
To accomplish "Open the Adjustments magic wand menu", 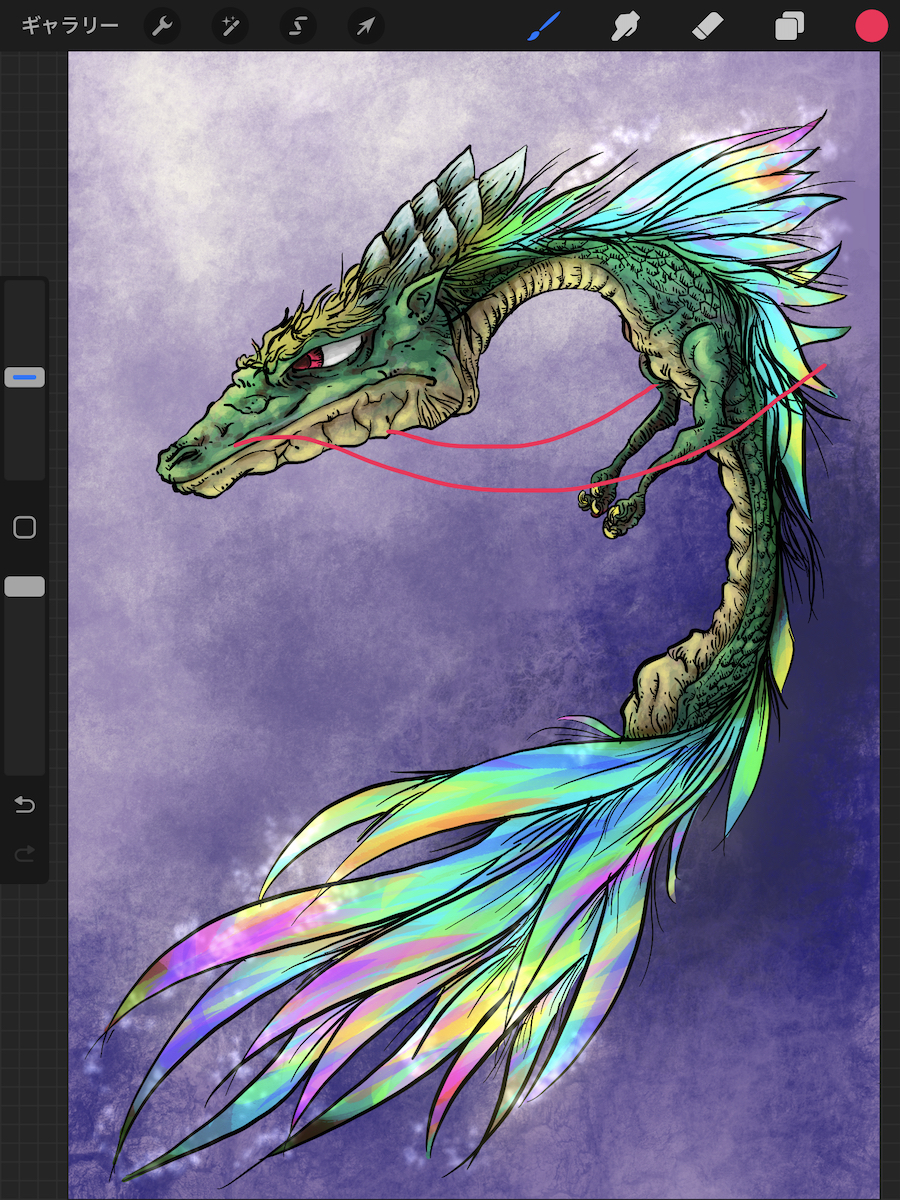I will (230, 26).
